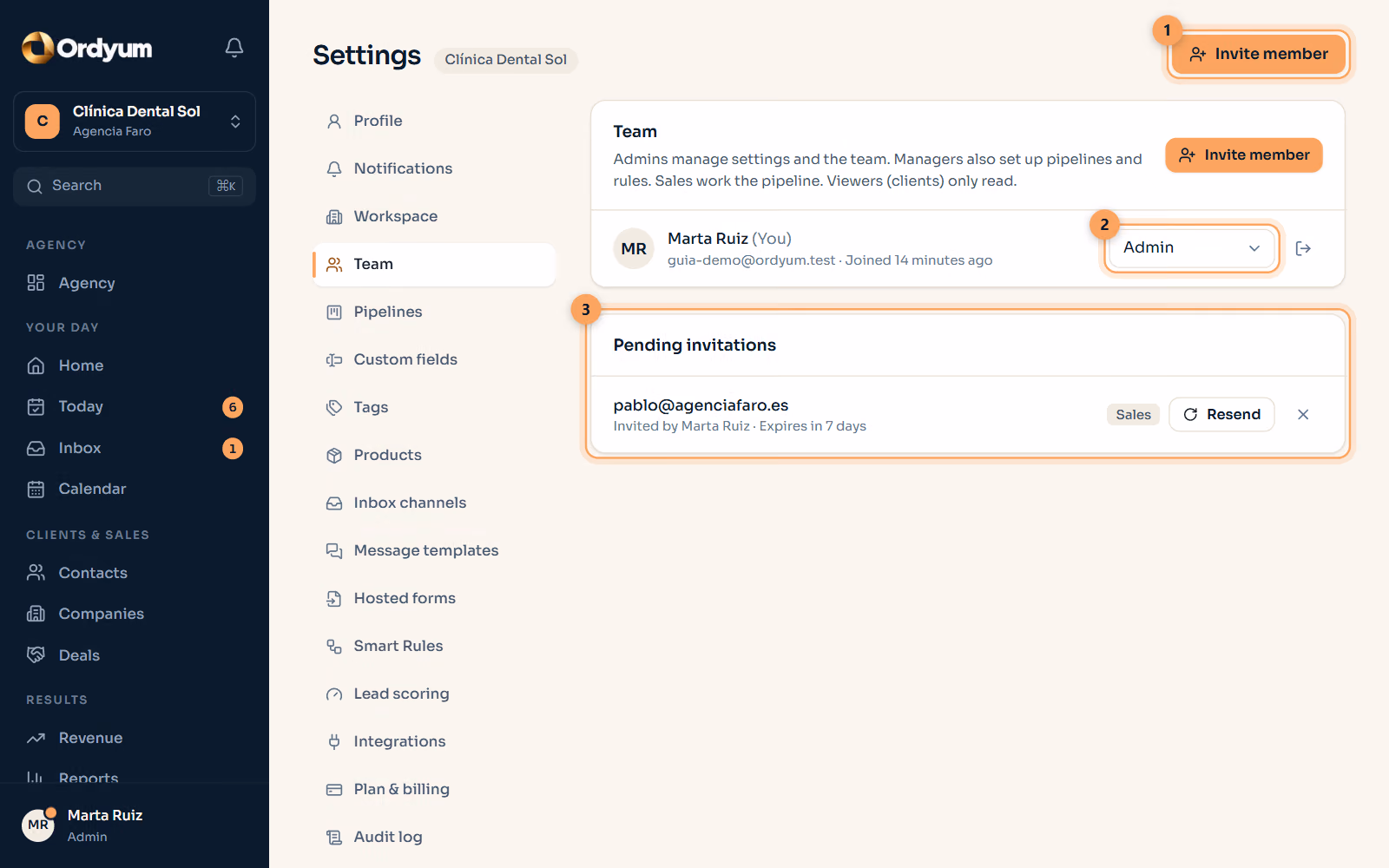Open the Products settings section
1389x868 pixels.
point(434,455)
